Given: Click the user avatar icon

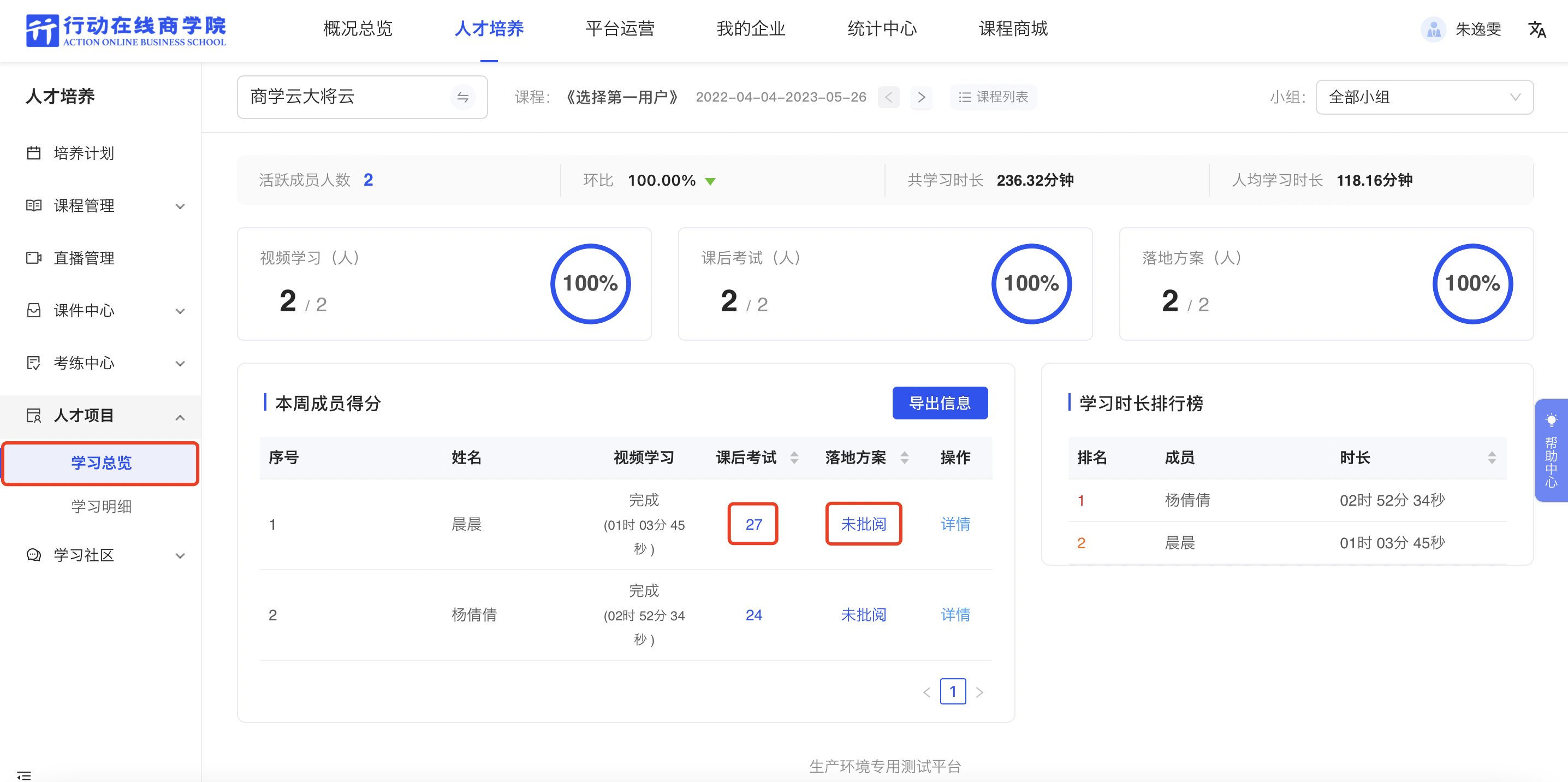Looking at the screenshot, I should (1434, 28).
